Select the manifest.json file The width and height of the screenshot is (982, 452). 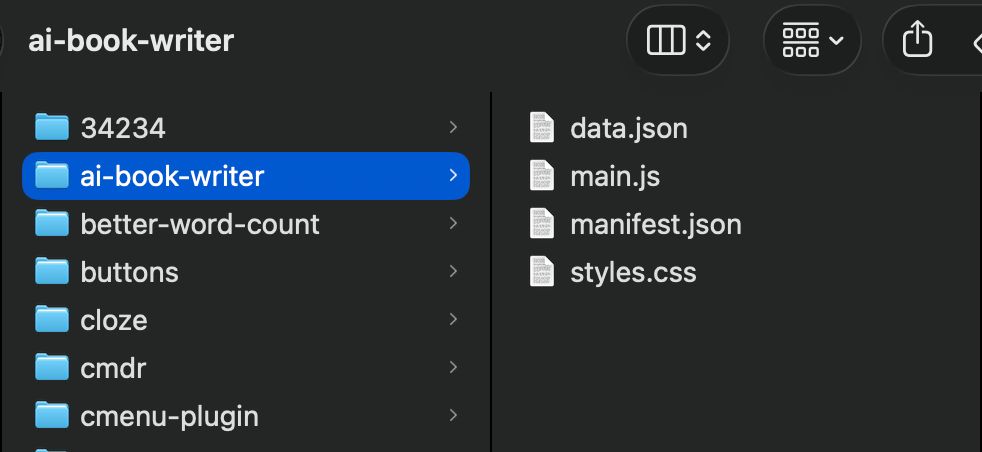point(655,224)
